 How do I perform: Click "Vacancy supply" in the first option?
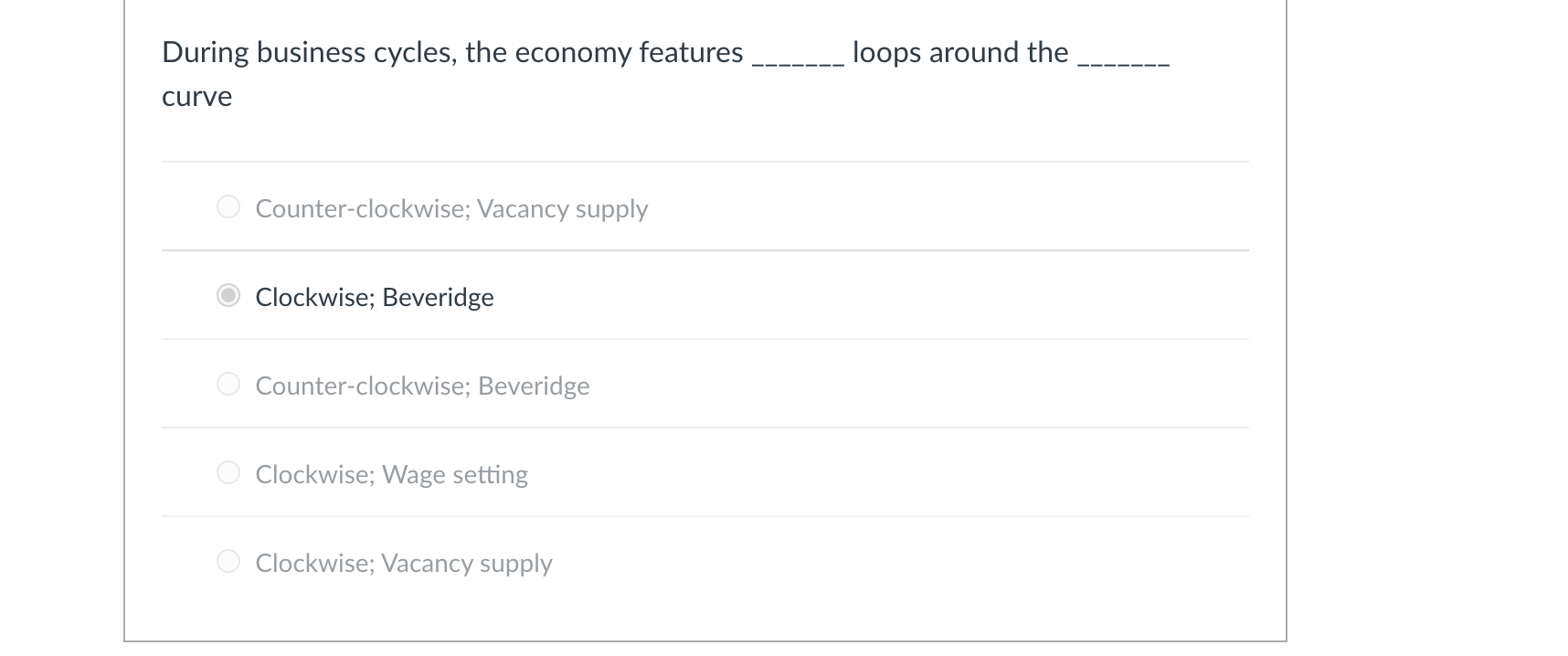click(562, 208)
